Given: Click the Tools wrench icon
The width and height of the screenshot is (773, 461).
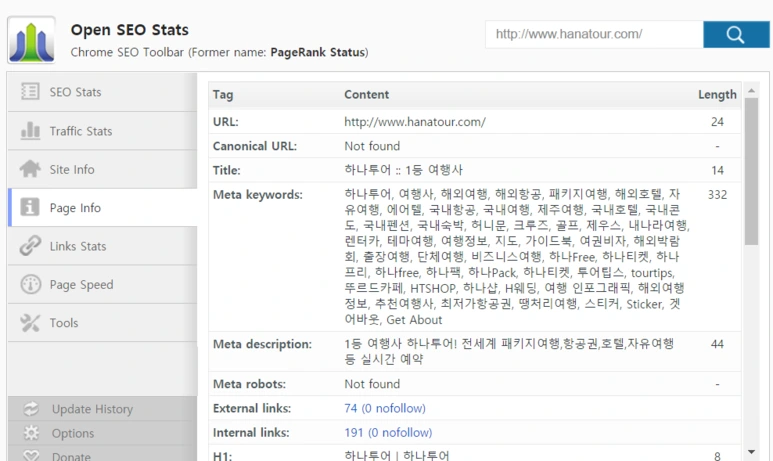Looking at the screenshot, I should (x=30, y=323).
